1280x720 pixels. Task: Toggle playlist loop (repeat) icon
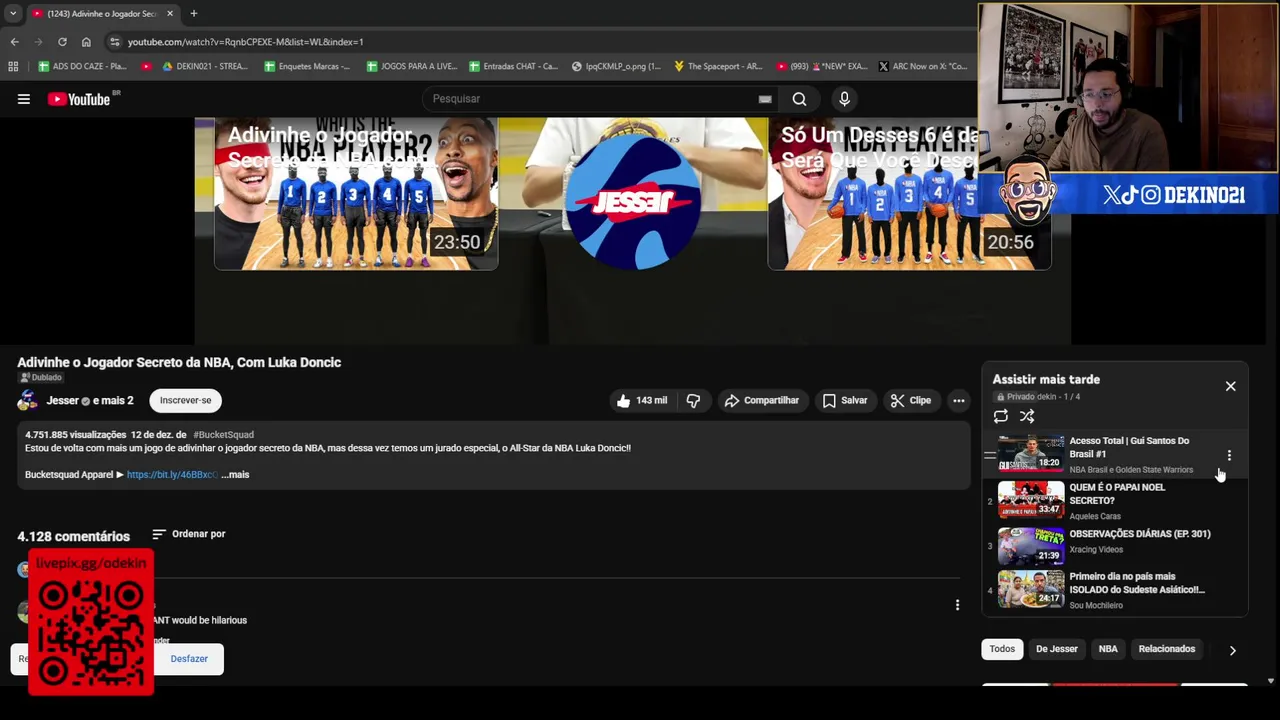[1001, 416]
